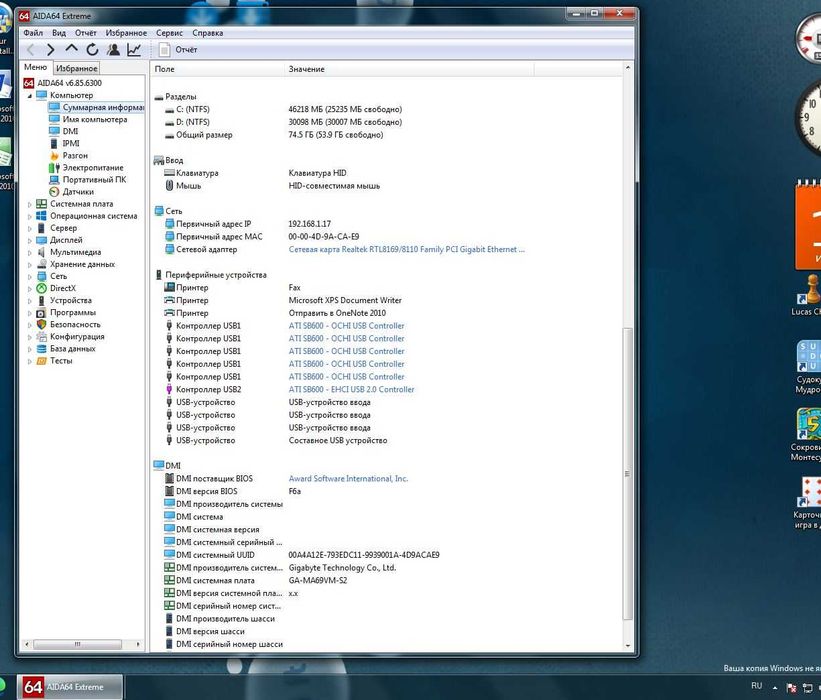
Task: Select AIDA64 v6.85.6300 tree root
Action: (x=69, y=83)
